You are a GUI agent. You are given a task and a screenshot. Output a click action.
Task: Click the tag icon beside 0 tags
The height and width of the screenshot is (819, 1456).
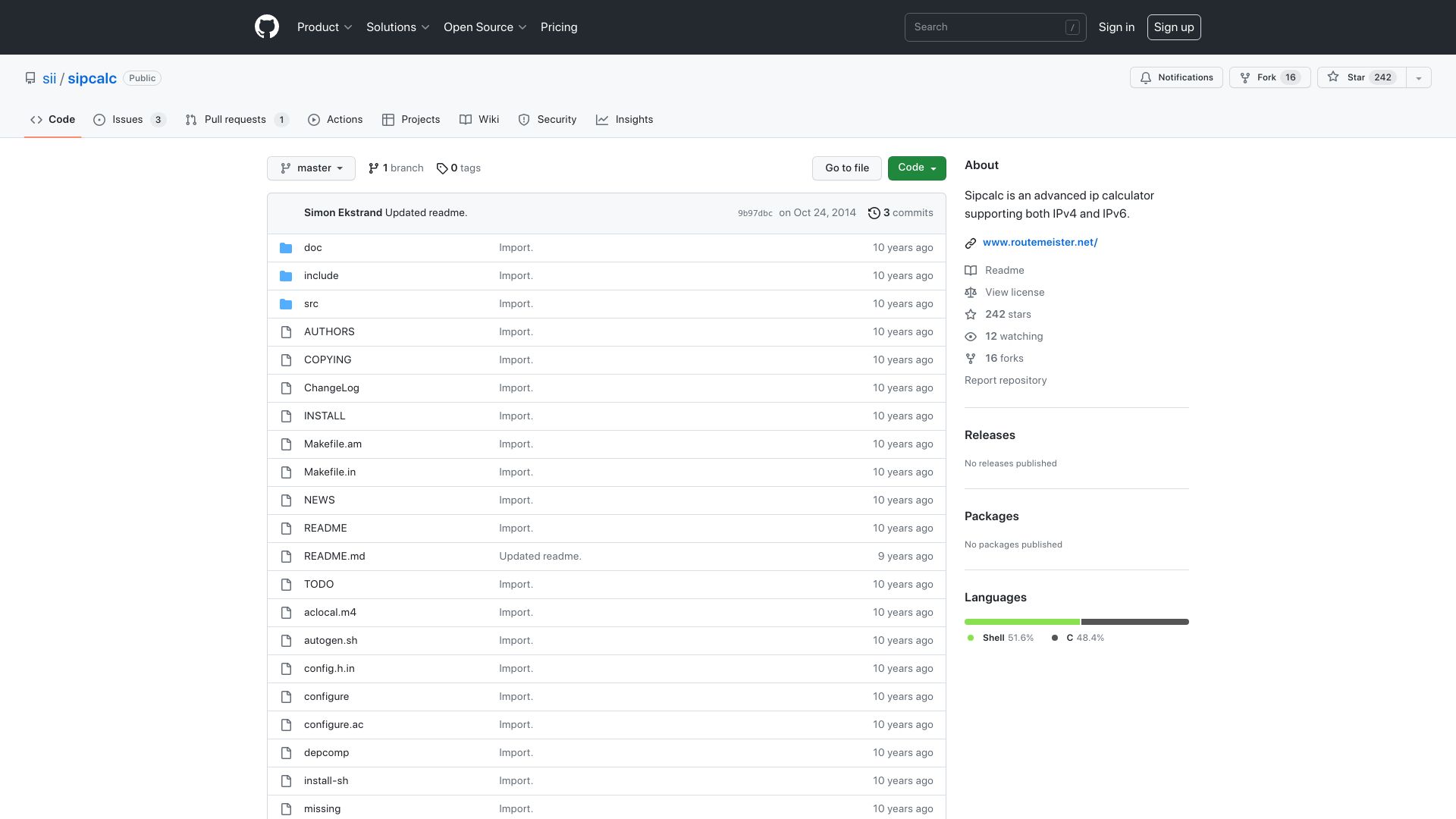[x=442, y=168]
